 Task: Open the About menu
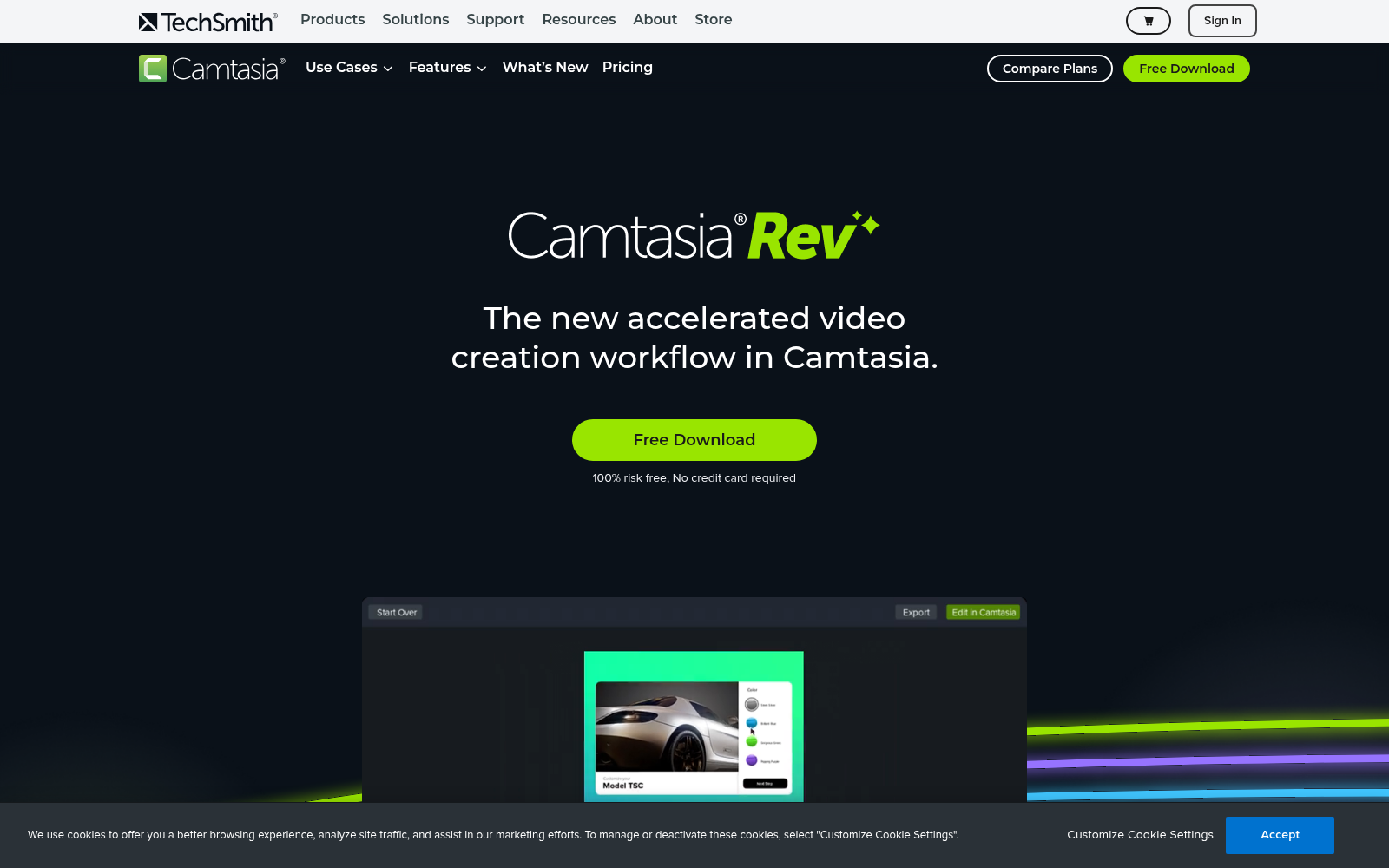655,19
